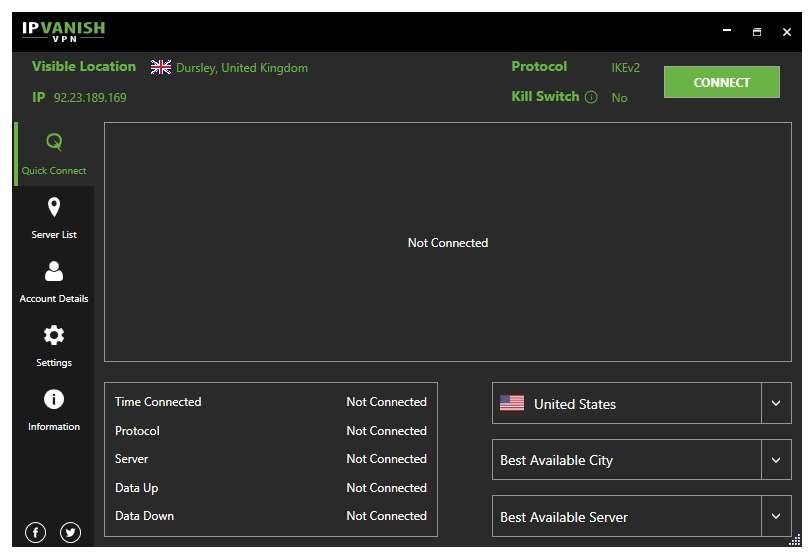Switch to the Information tab label
Screen dimensions: 811x559
[x=54, y=427]
